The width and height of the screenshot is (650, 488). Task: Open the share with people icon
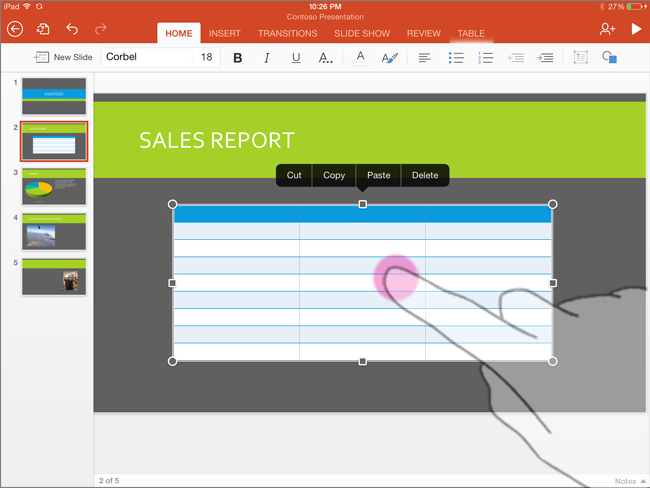click(x=607, y=30)
